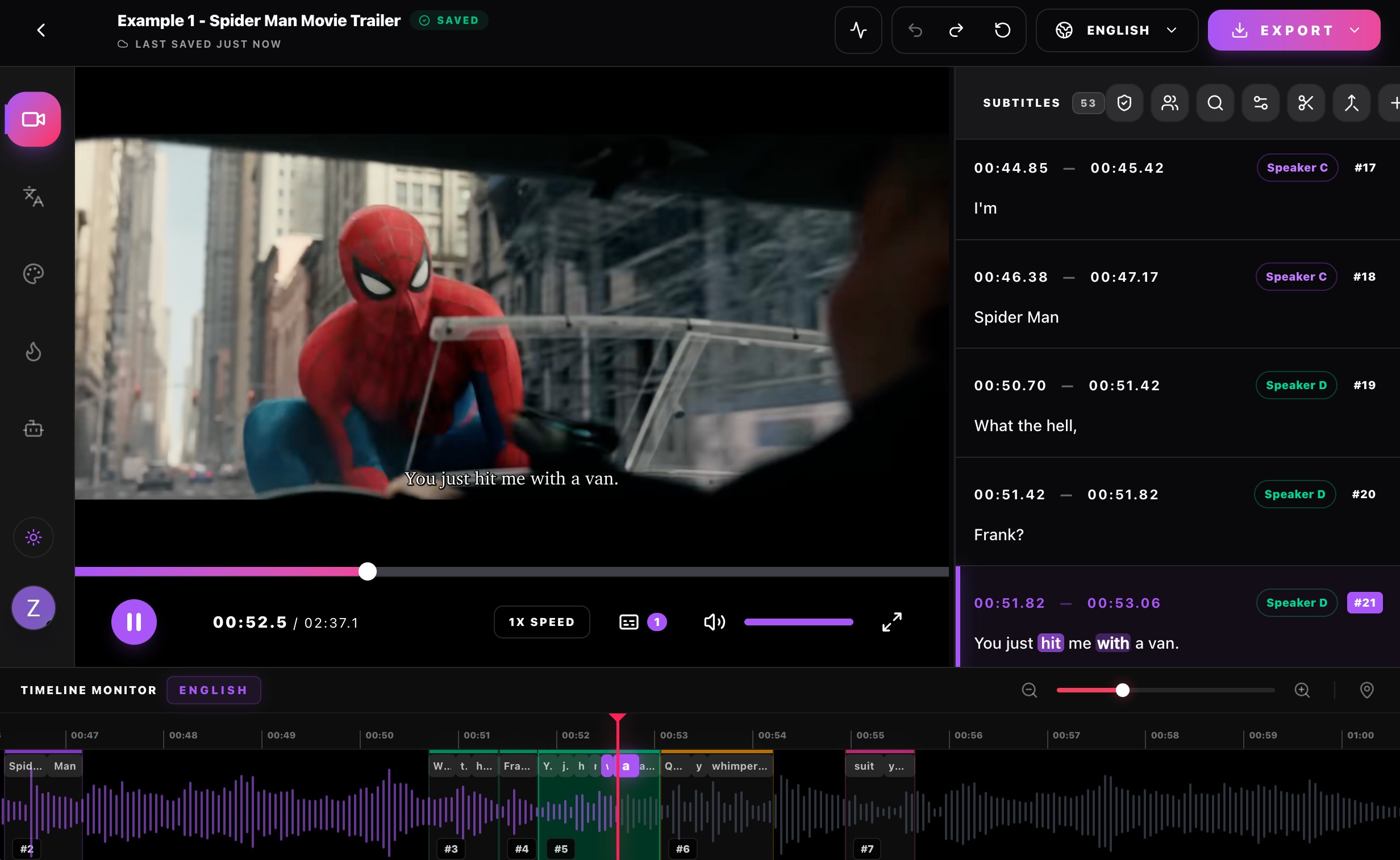Toggle subtitles display in the video player
This screenshot has height=860, width=1400.
tap(628, 621)
